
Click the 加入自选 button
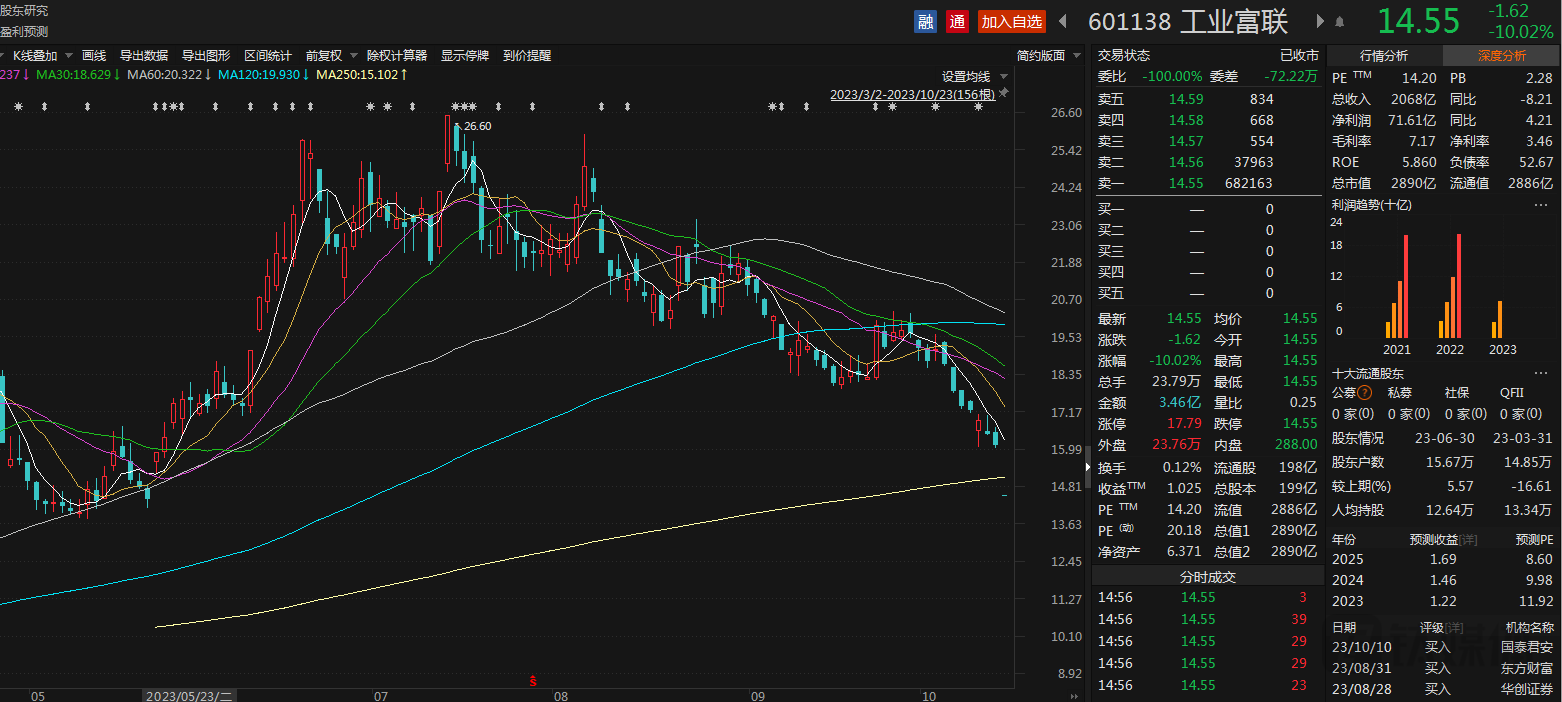(x=1011, y=21)
